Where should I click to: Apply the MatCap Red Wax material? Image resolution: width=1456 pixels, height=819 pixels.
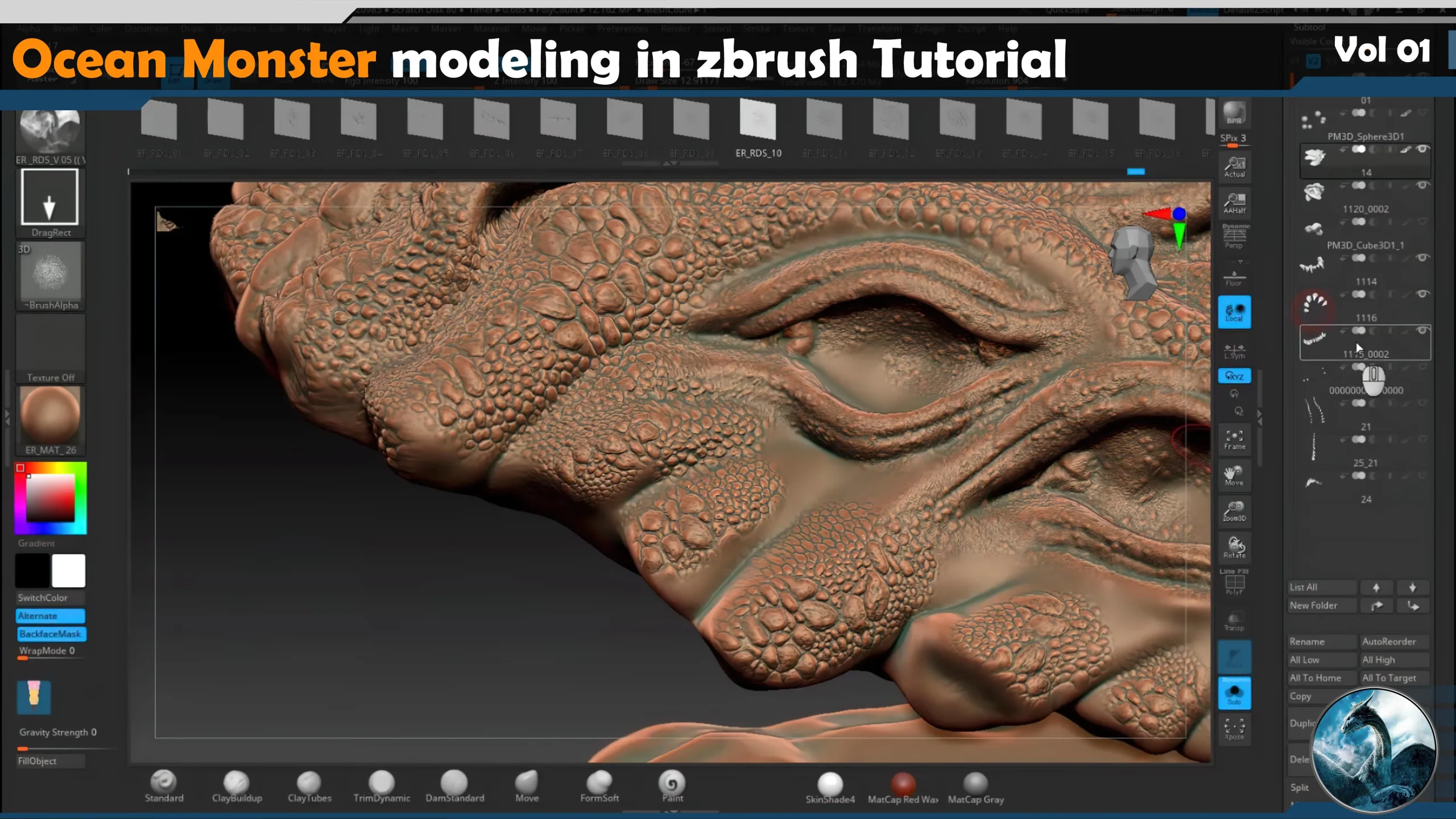(903, 785)
